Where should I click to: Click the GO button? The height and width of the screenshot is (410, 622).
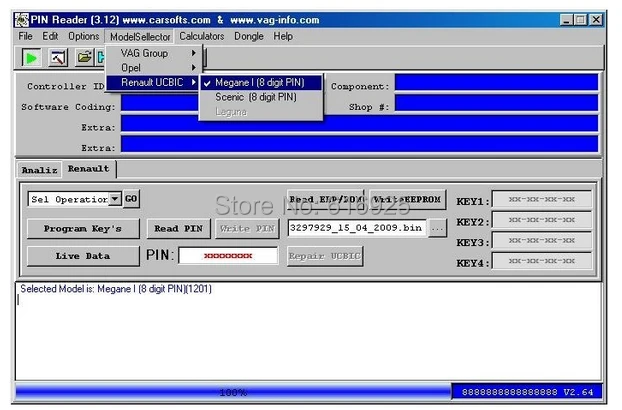point(131,199)
